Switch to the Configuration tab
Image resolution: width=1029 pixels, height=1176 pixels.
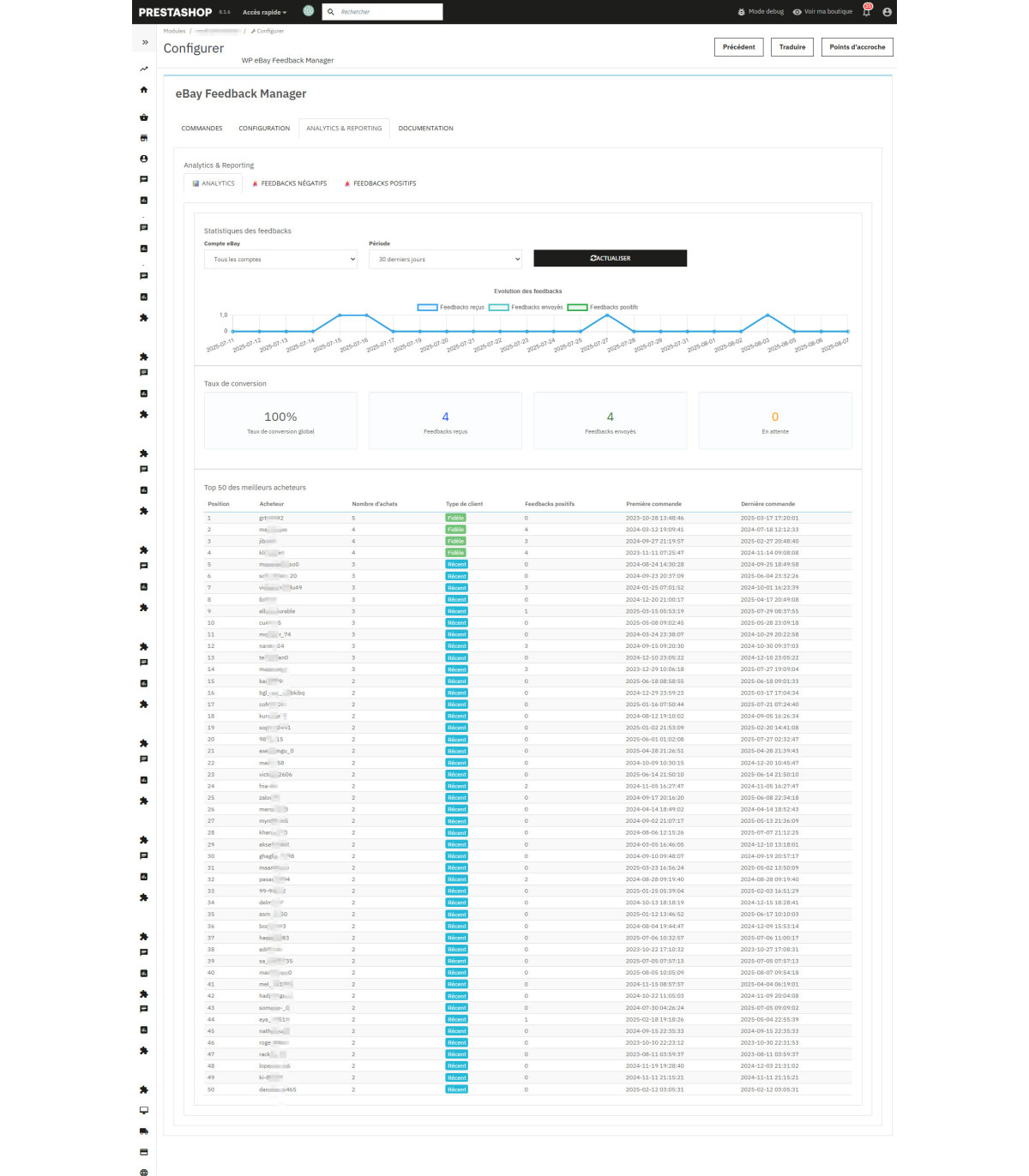coord(264,129)
